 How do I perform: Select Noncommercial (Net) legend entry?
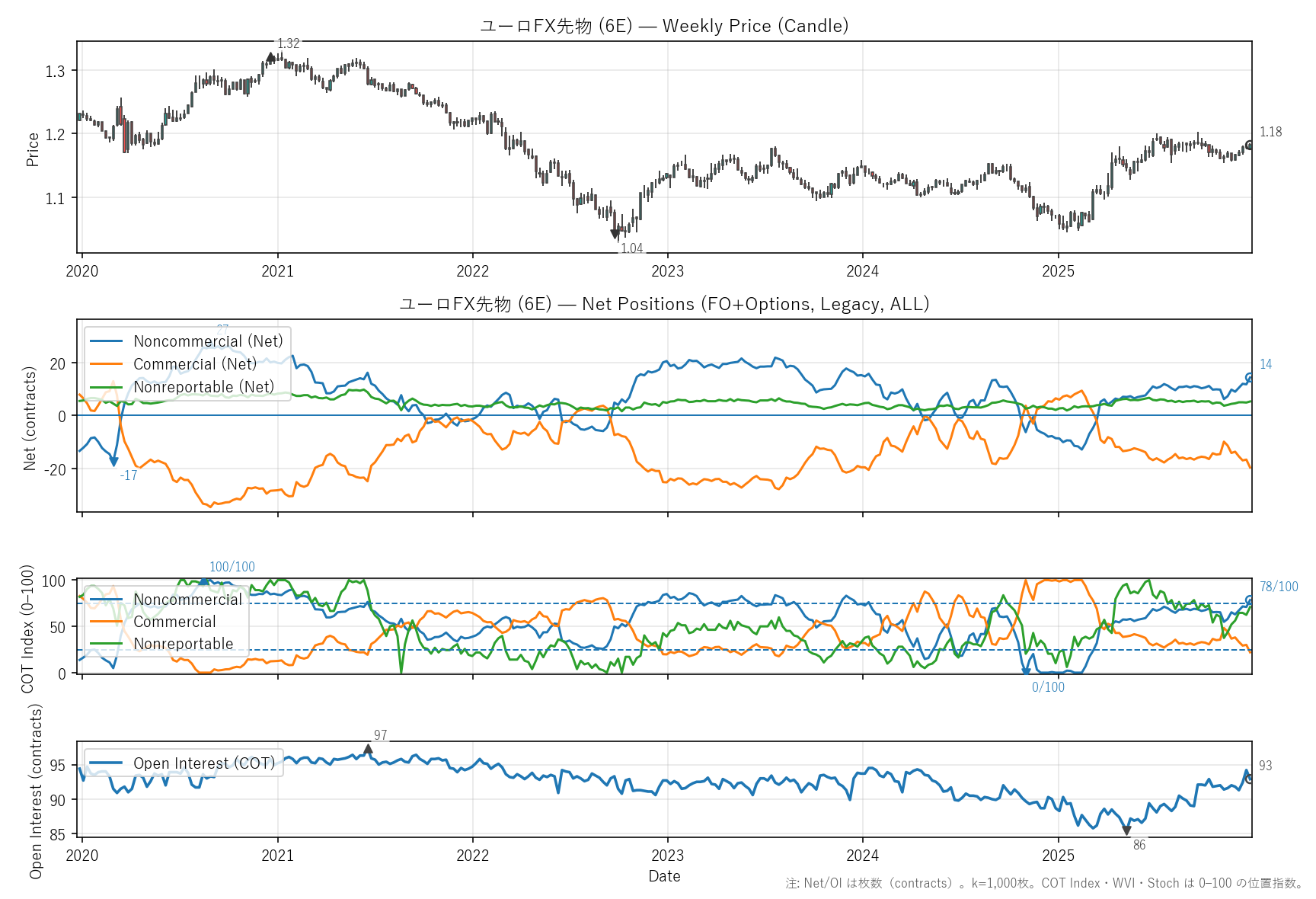click(207, 341)
